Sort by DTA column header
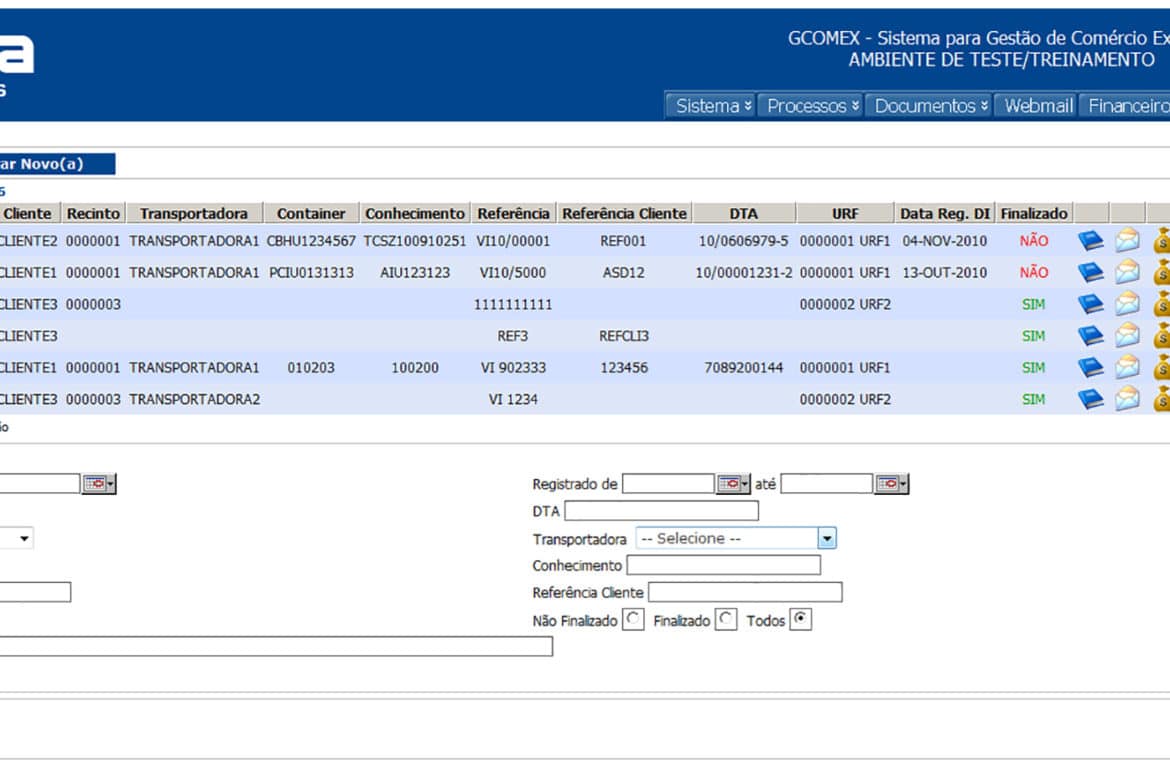 [744, 213]
